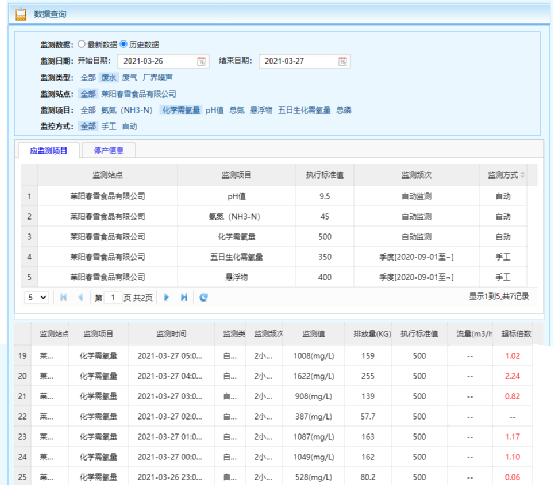
Task: Select the 悬浮物 cell in row 5
Action: [x=236, y=277]
